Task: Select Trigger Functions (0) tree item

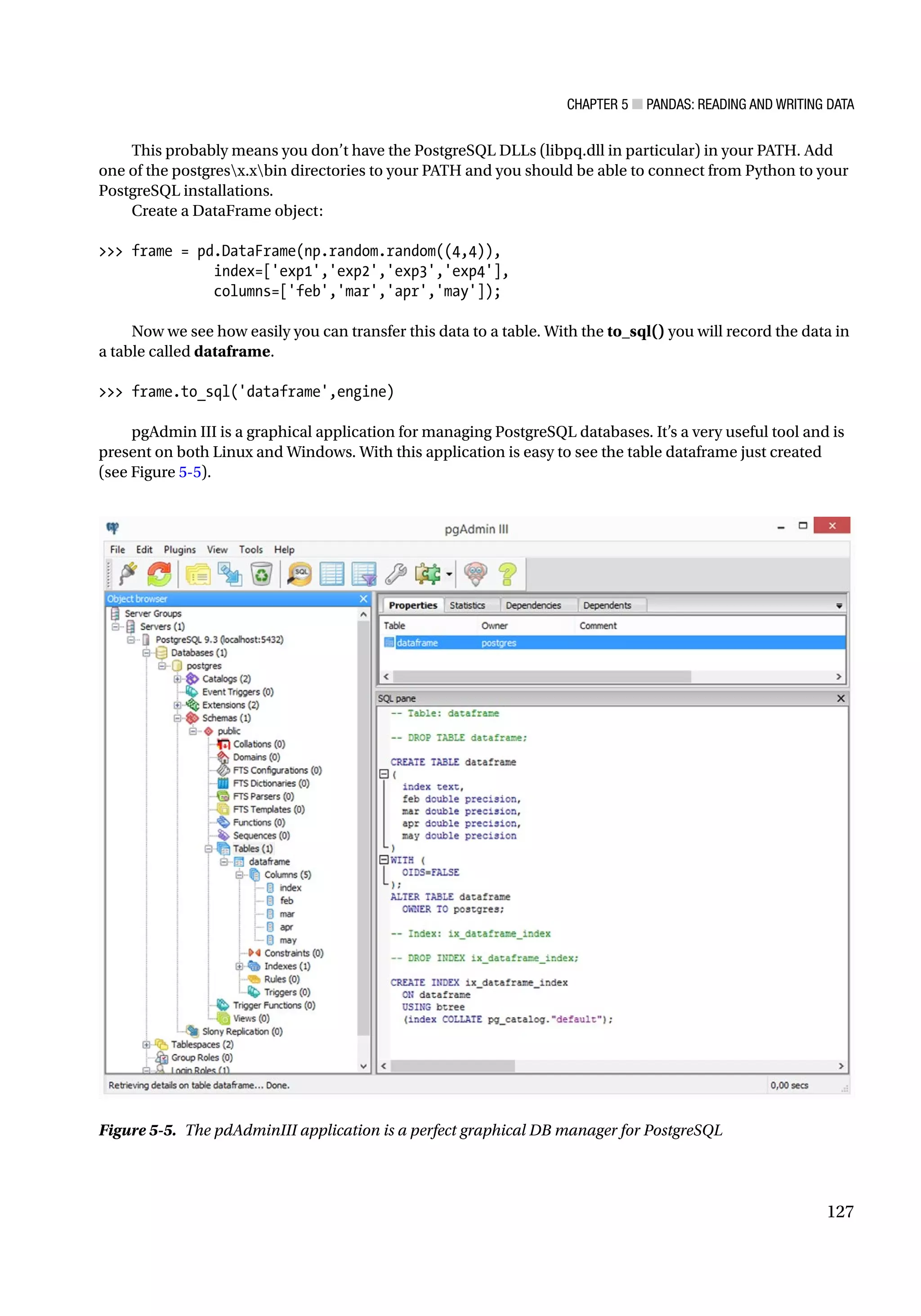Action: (274, 1005)
